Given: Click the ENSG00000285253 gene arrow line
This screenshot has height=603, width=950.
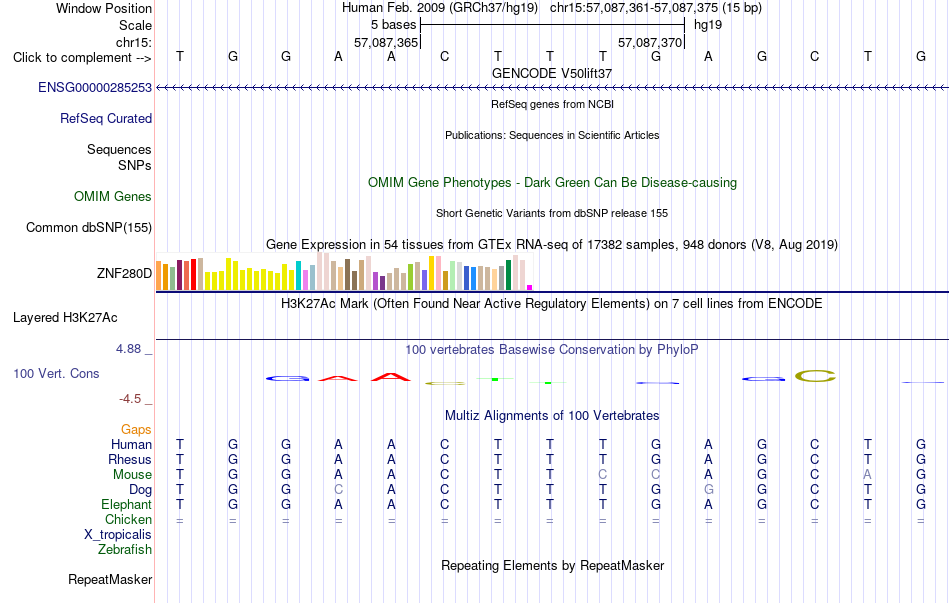Looking at the screenshot, I should (x=552, y=88).
